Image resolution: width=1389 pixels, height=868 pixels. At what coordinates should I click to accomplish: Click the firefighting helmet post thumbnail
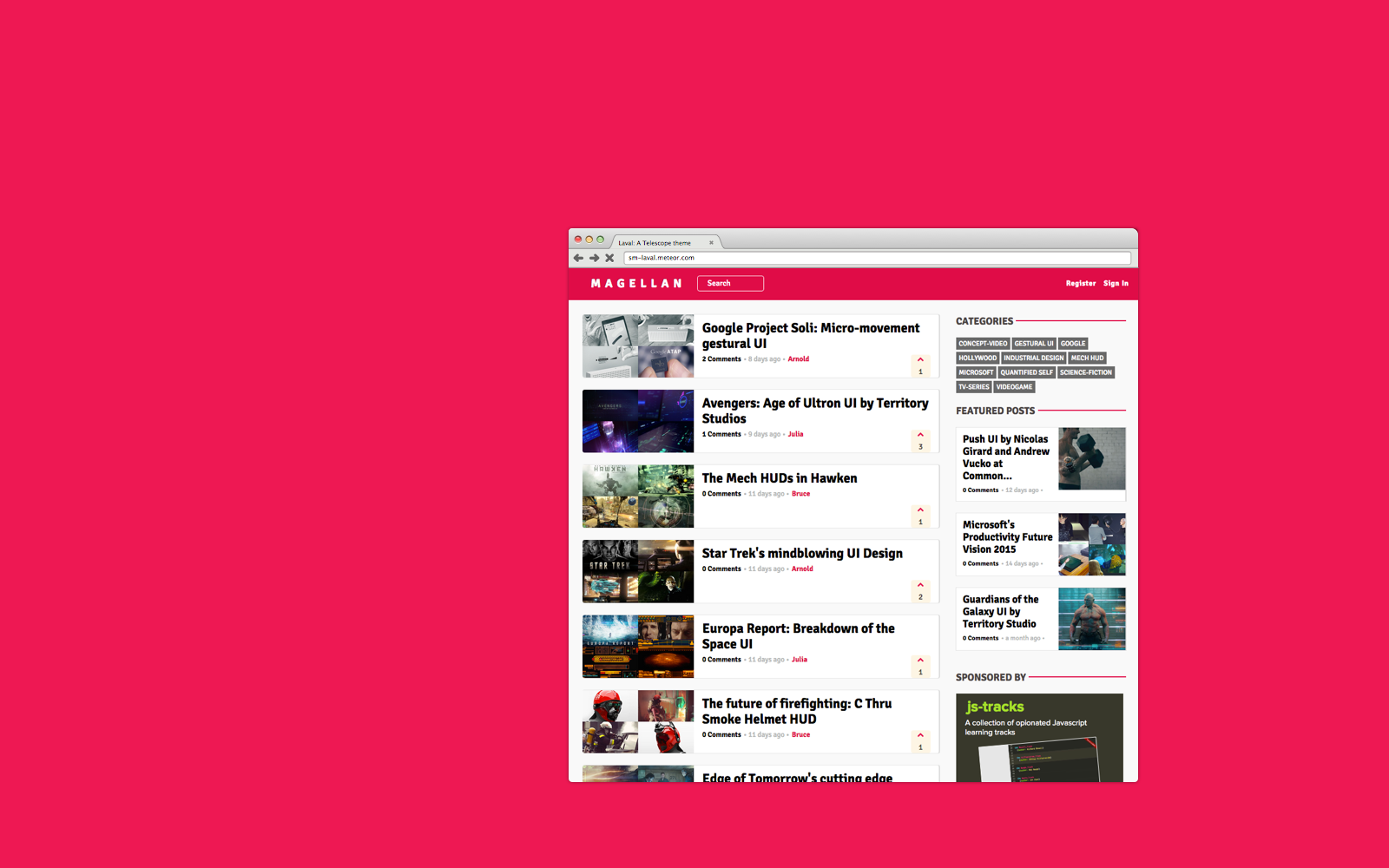click(x=638, y=722)
